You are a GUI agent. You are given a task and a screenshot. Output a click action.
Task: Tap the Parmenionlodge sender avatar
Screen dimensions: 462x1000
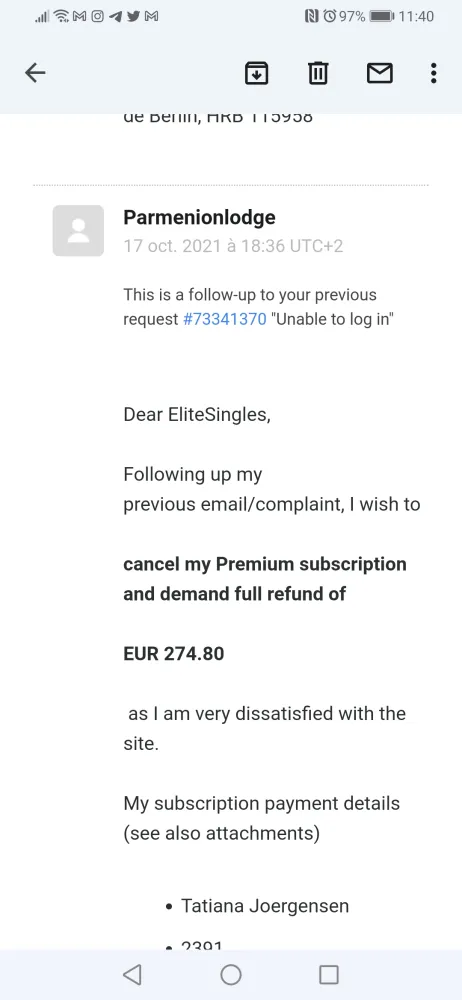pos(78,231)
